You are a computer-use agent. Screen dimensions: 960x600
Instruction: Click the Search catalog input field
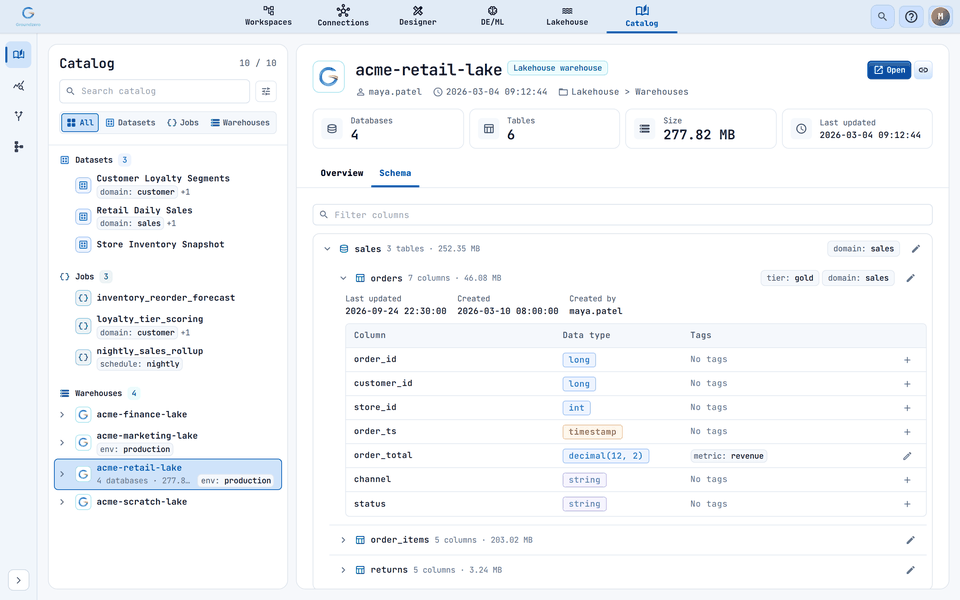click(x=154, y=91)
